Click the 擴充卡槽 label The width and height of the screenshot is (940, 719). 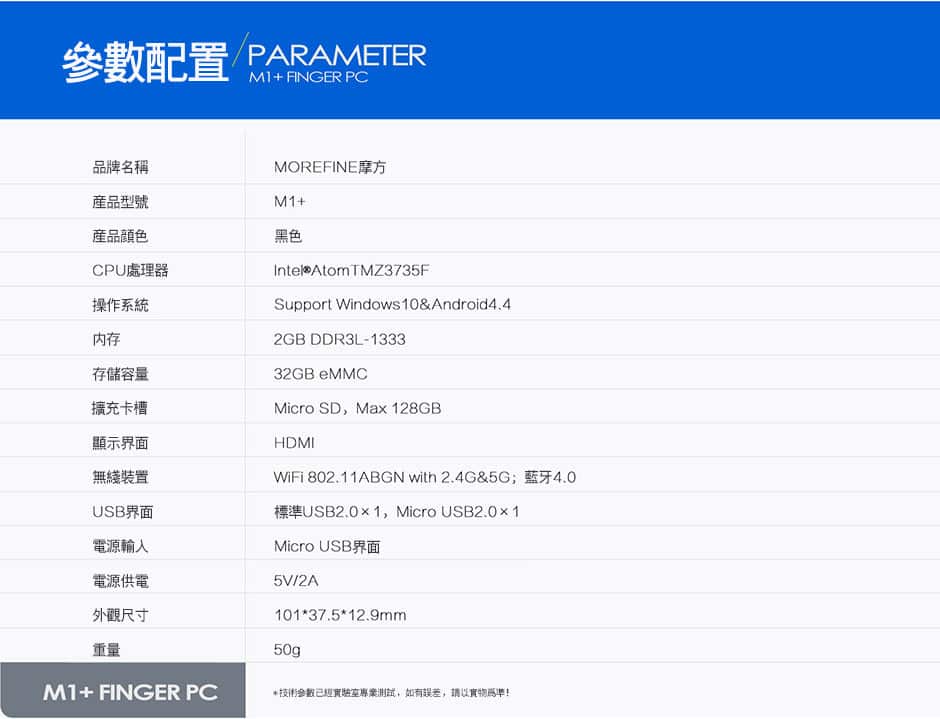coord(119,408)
